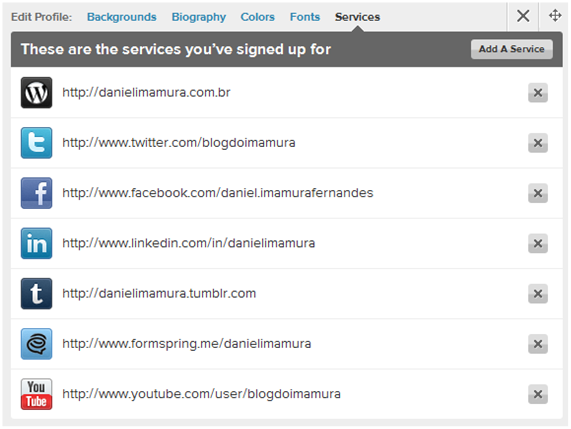Remove the LinkedIn danielimamura service
This screenshot has width=571, height=429.
[x=538, y=243]
